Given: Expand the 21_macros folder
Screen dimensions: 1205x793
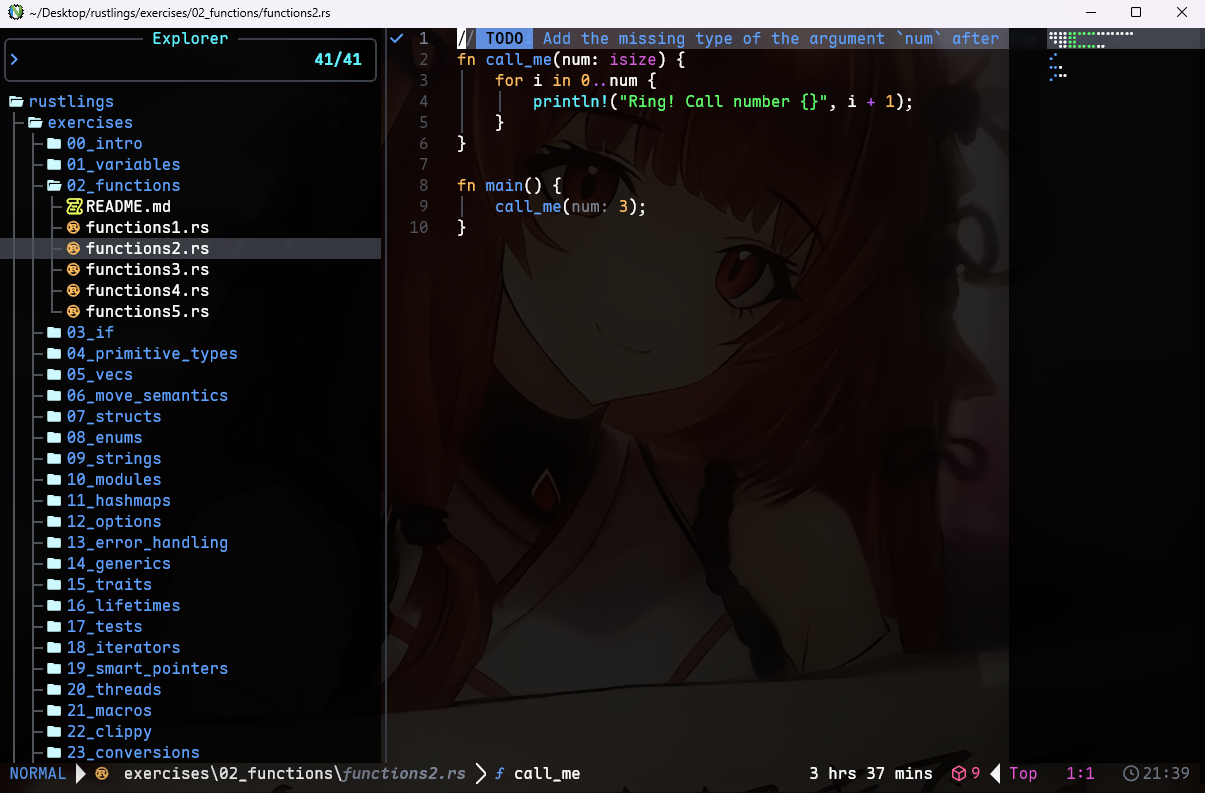Looking at the screenshot, I should point(109,711).
